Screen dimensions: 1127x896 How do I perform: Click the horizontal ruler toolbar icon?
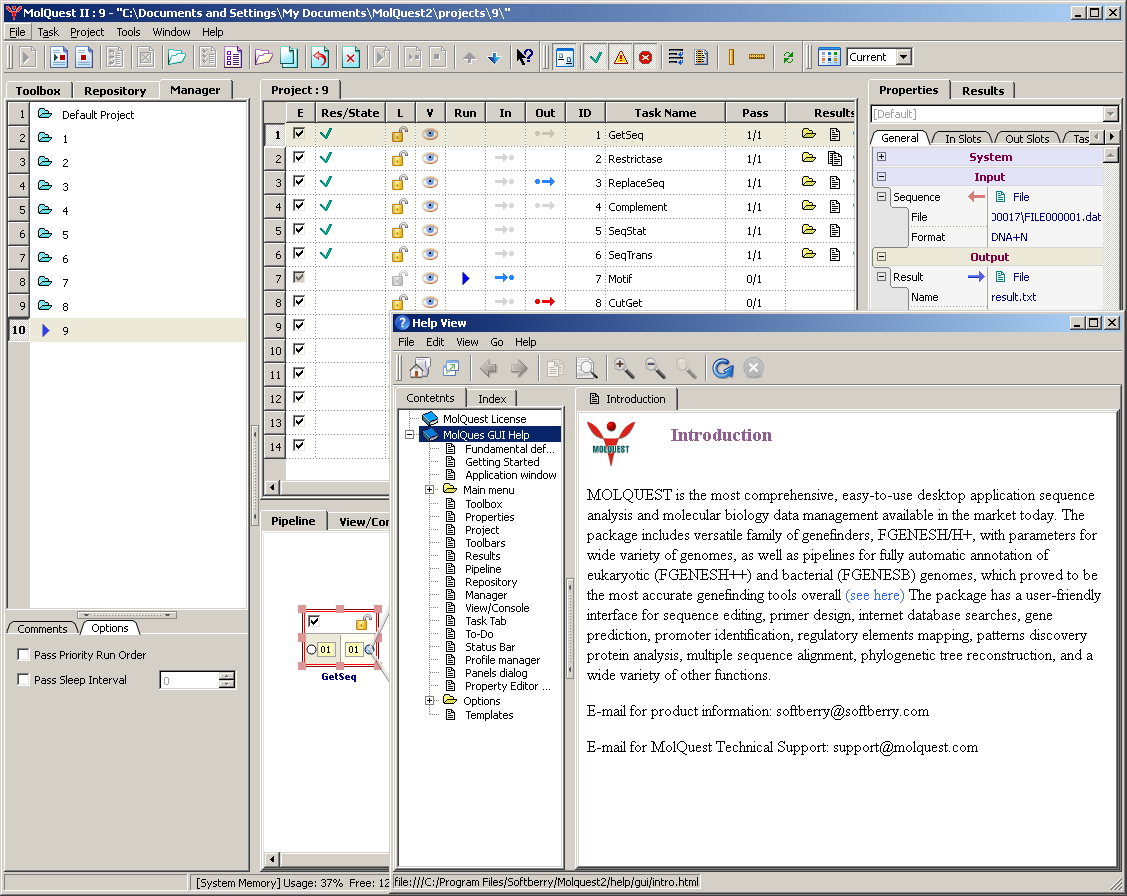(757, 57)
